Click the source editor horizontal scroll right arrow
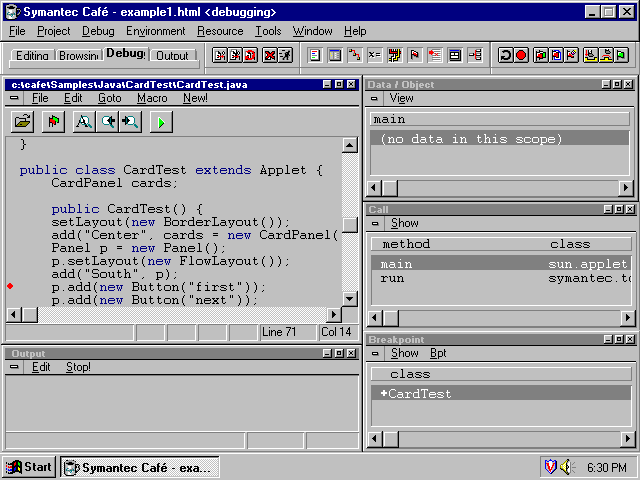The width and height of the screenshot is (640, 480). coord(334,314)
